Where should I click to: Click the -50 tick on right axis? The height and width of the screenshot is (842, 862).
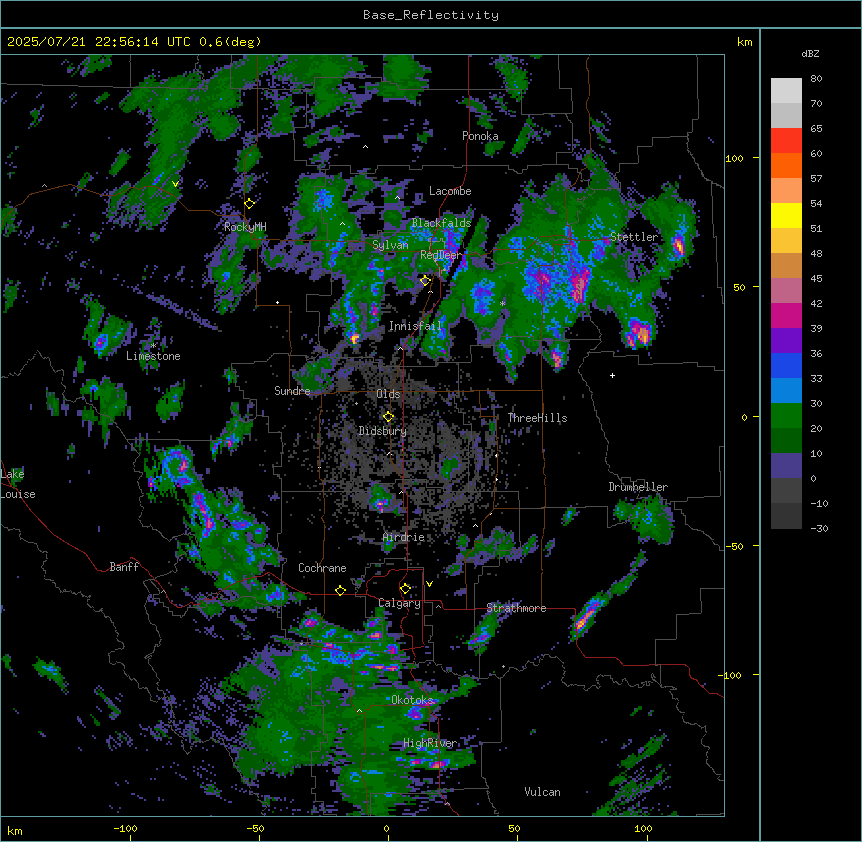point(734,546)
